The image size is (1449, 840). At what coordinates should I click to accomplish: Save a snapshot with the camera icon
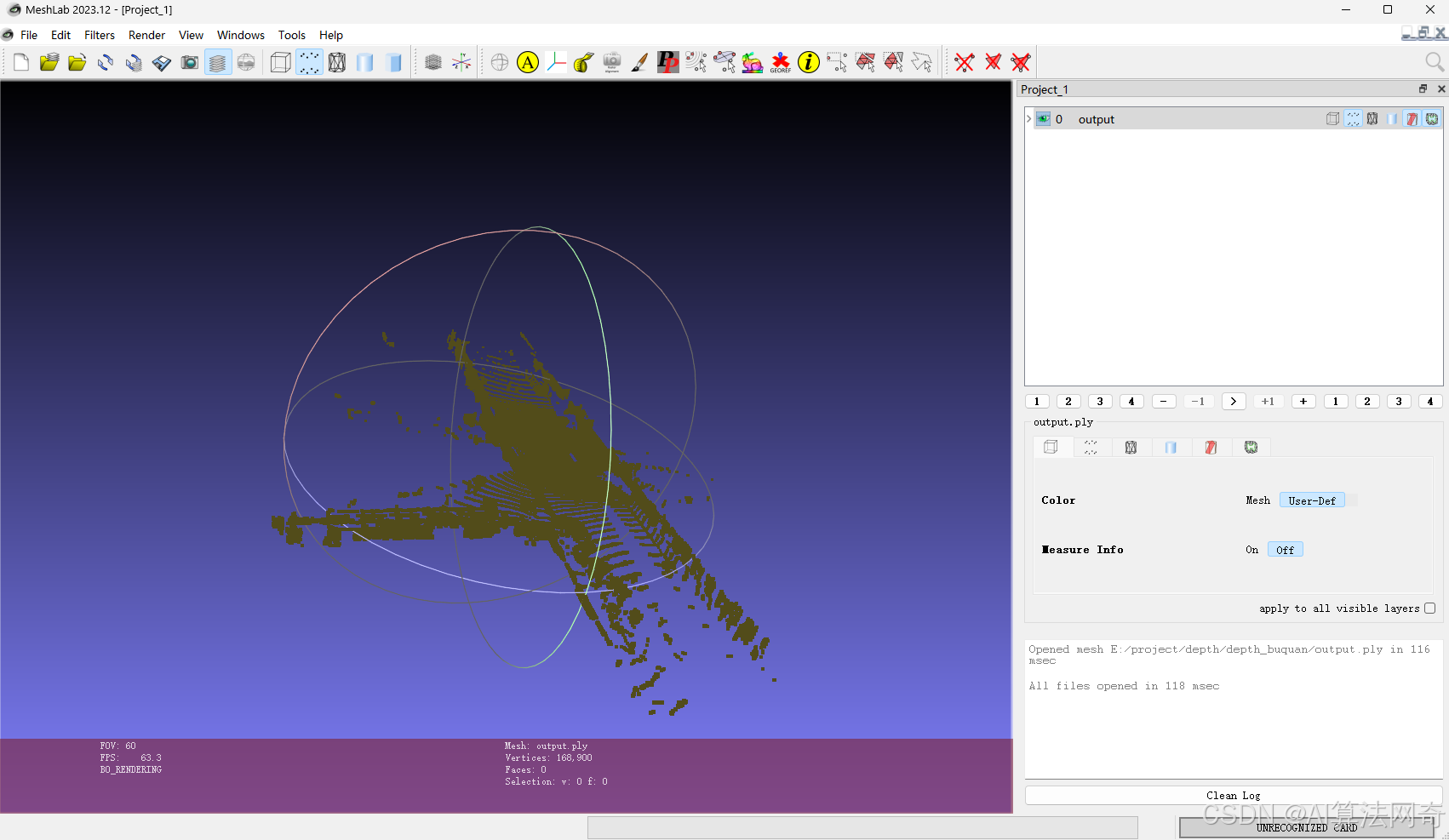(190, 62)
